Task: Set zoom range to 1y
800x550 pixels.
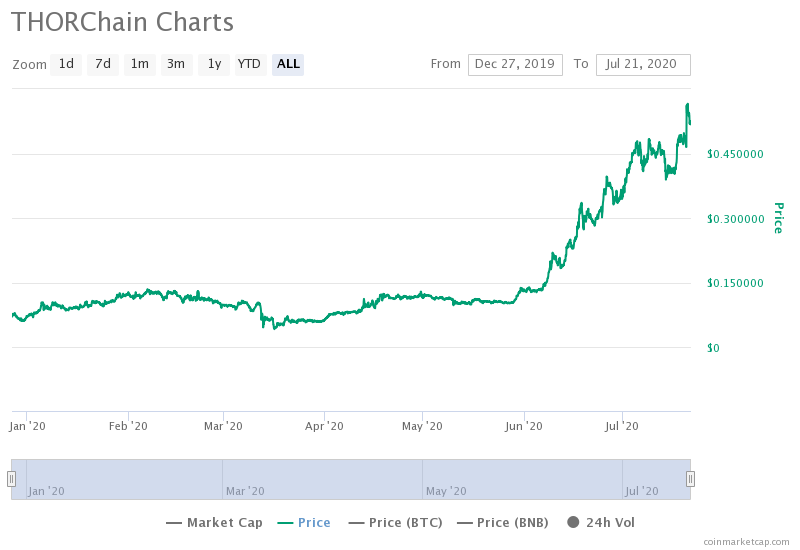Action: (x=214, y=64)
